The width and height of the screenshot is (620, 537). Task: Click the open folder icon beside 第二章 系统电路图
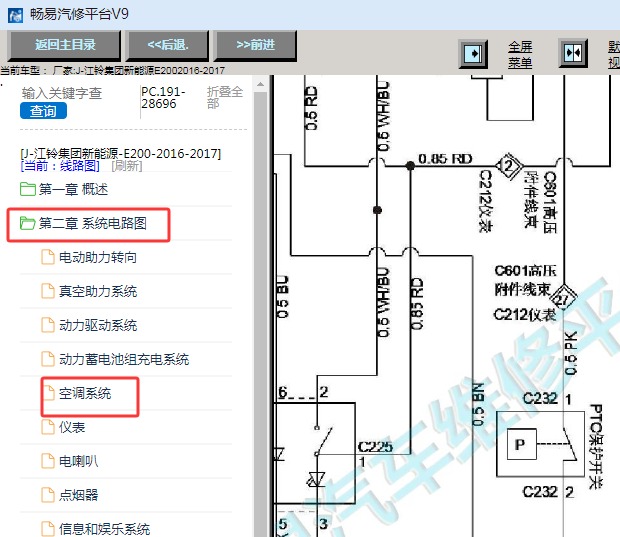point(28,223)
